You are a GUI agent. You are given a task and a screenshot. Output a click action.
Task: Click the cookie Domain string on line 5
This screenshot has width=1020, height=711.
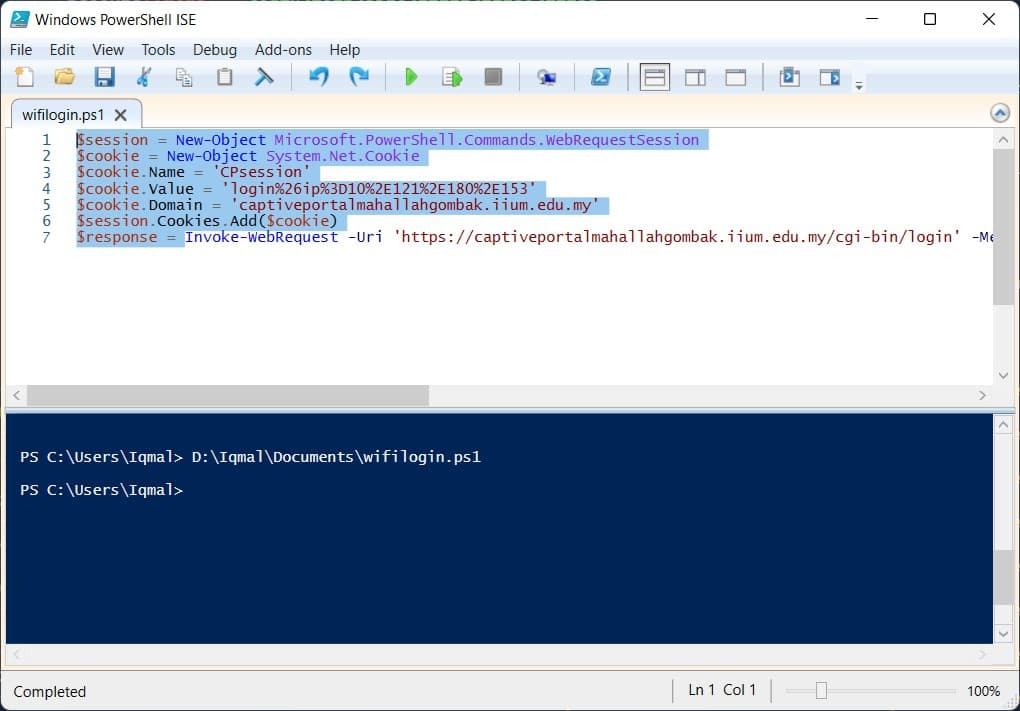414,205
